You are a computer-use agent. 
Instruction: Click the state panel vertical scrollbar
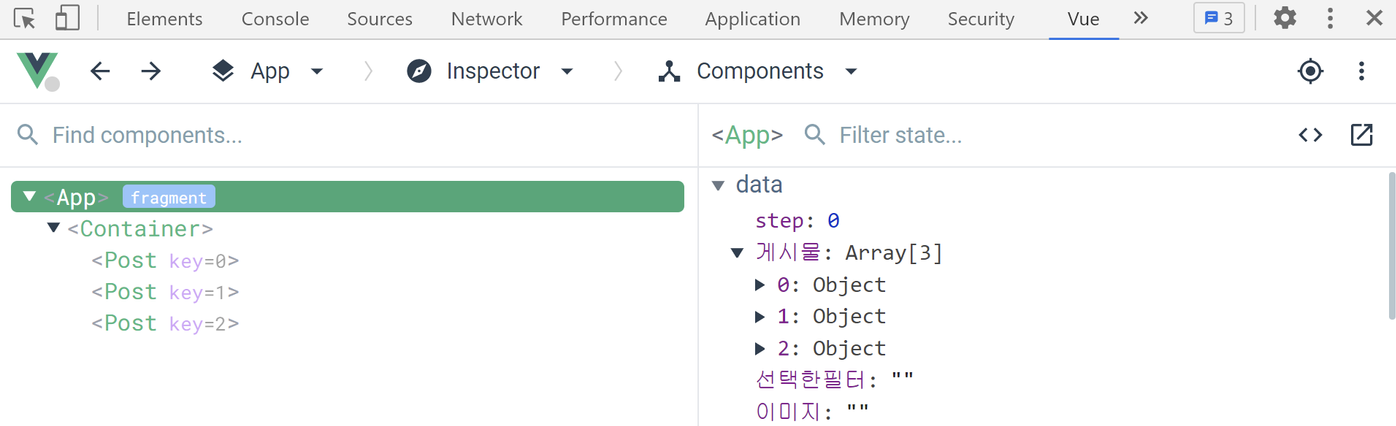tap(1391, 246)
